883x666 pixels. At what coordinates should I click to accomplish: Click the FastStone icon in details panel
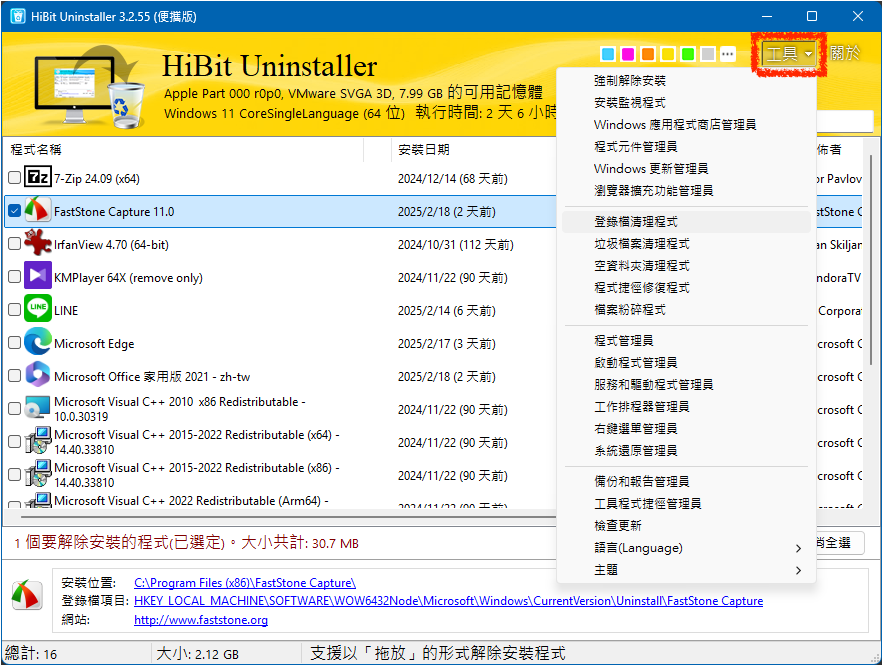tap(27, 595)
